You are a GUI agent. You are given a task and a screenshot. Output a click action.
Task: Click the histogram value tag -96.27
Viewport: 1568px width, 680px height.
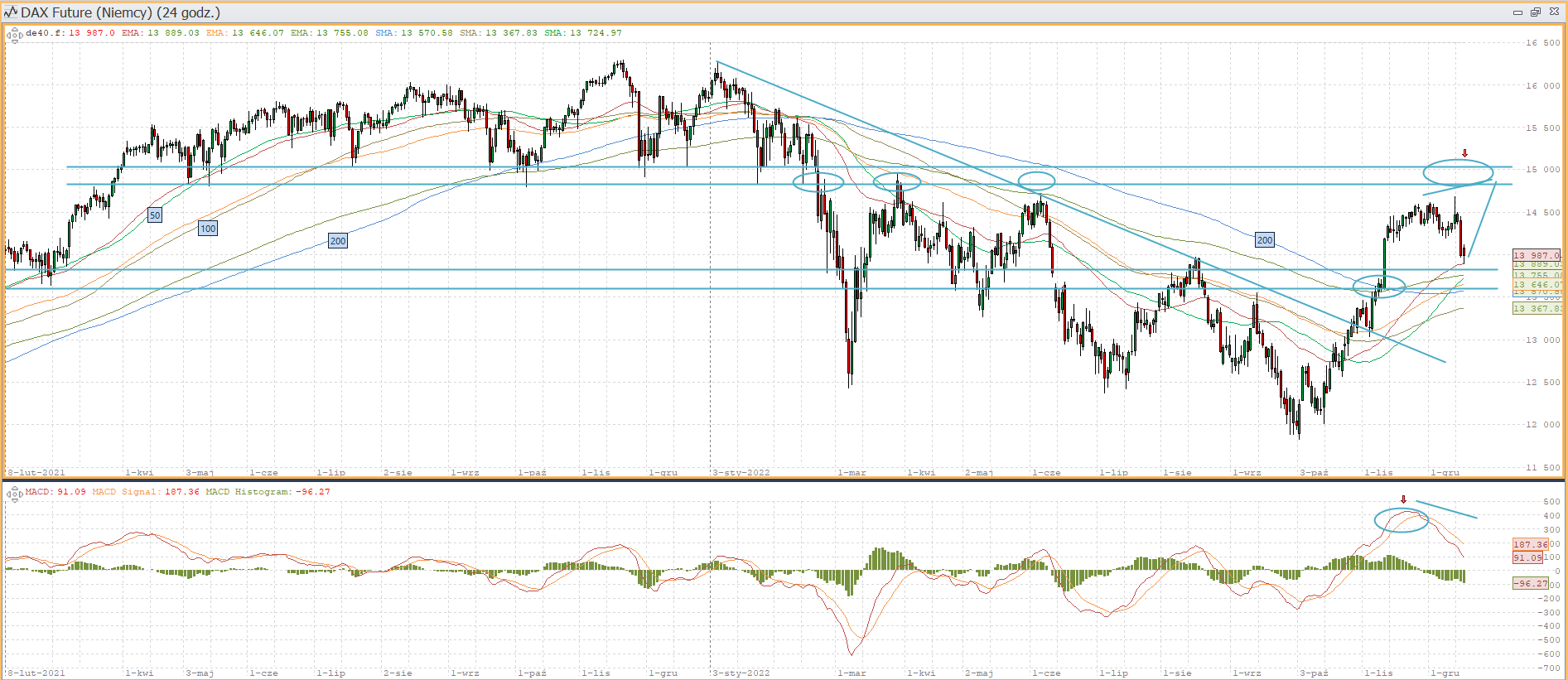point(1529,584)
